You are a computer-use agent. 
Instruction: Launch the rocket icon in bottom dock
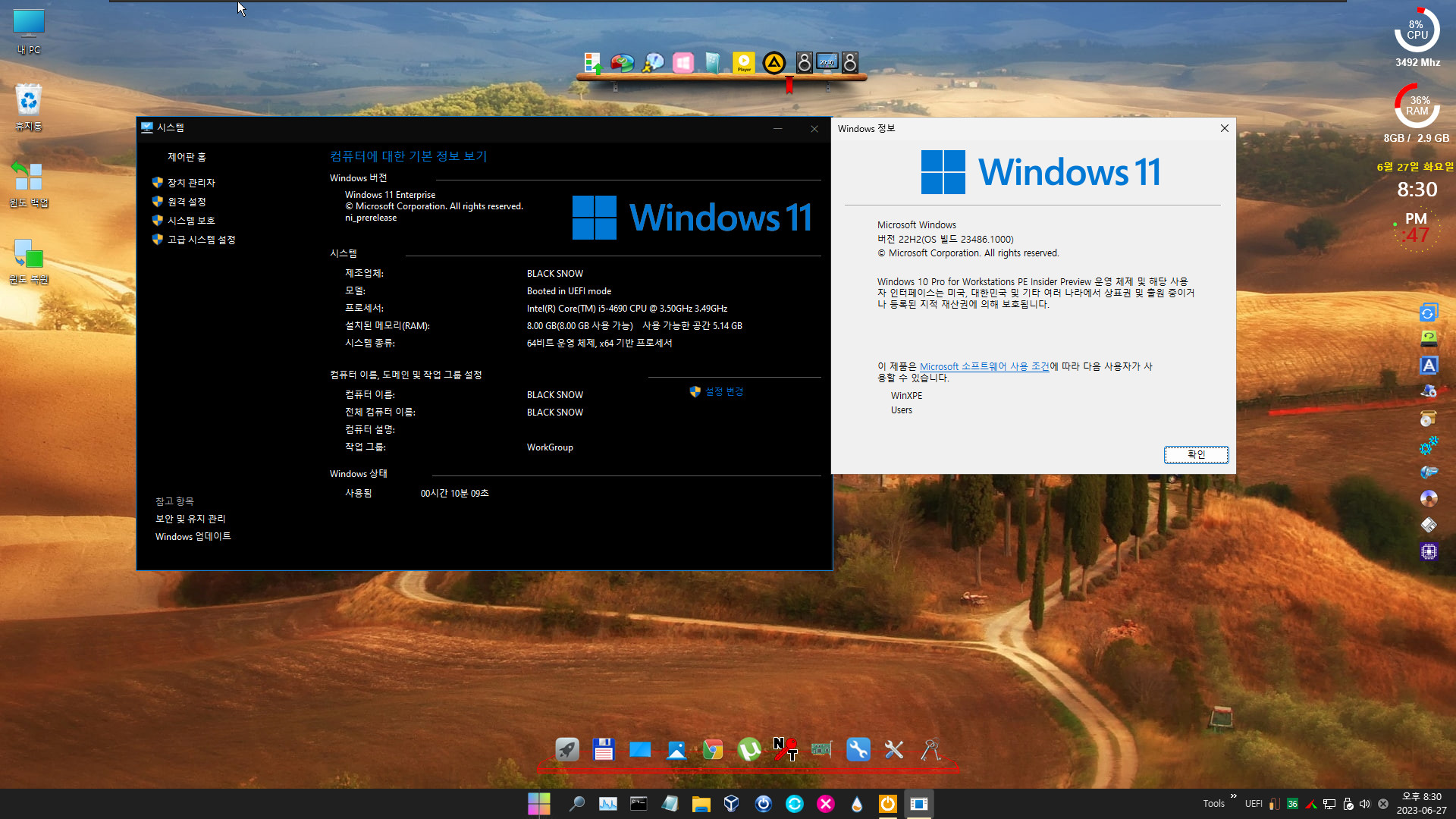[x=566, y=749]
